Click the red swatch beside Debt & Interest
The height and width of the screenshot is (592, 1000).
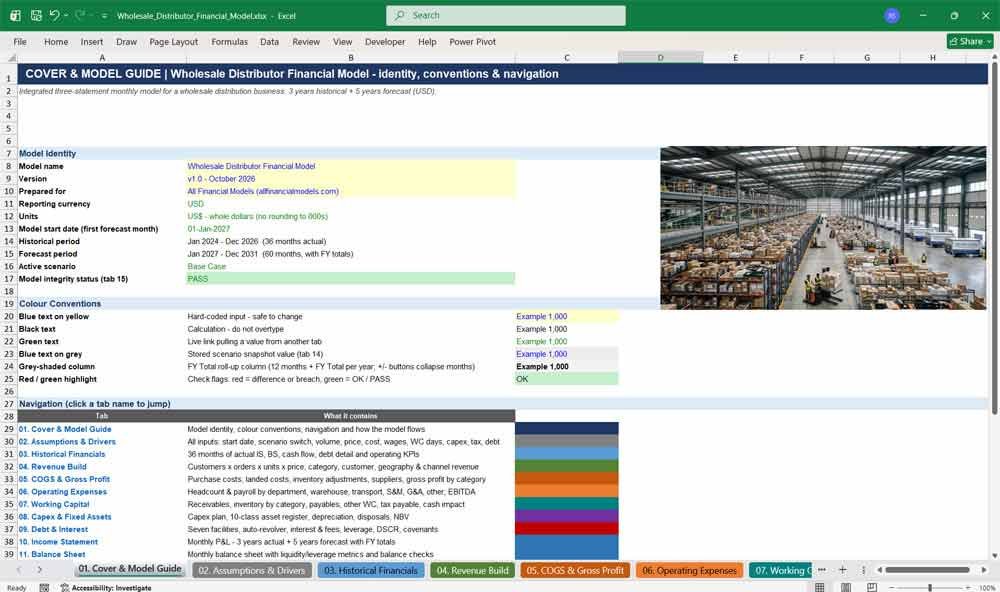(x=567, y=529)
